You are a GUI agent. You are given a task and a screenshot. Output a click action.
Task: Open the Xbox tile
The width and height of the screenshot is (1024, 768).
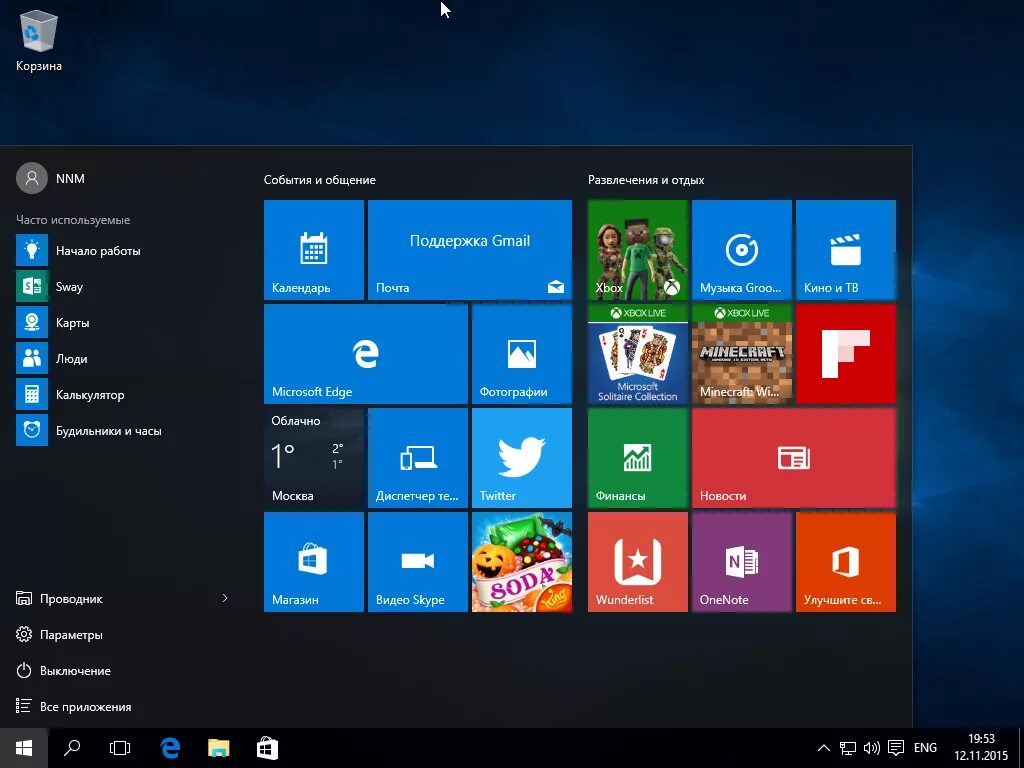click(637, 250)
